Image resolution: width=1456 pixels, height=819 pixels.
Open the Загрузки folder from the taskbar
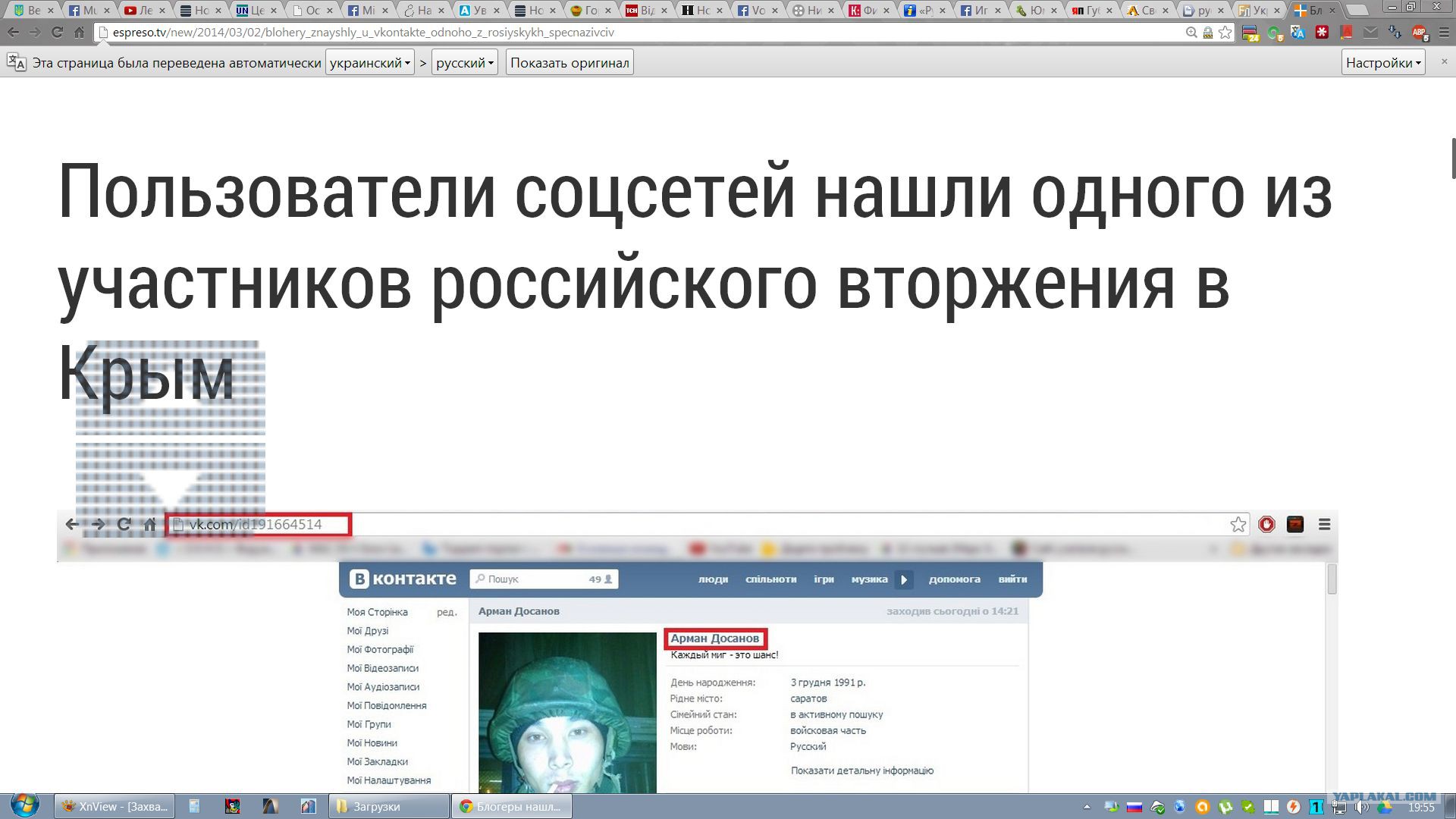pos(389,806)
